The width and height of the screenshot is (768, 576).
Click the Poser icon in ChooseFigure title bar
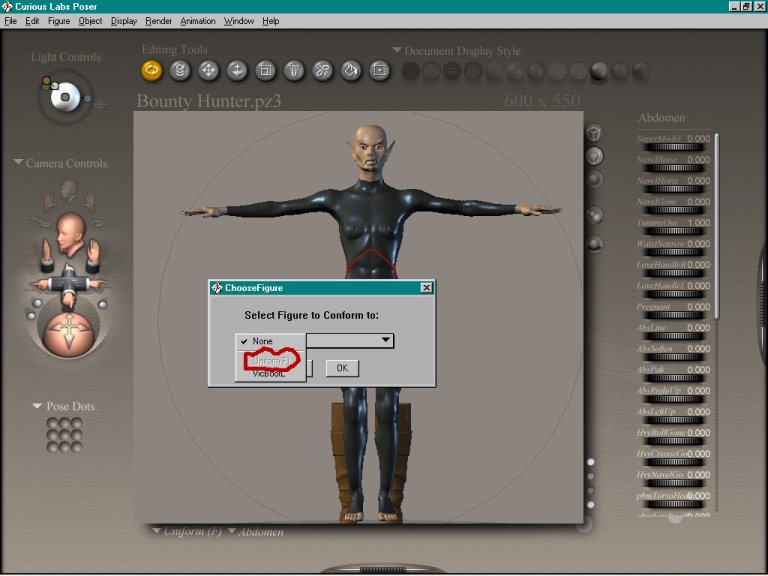216,288
